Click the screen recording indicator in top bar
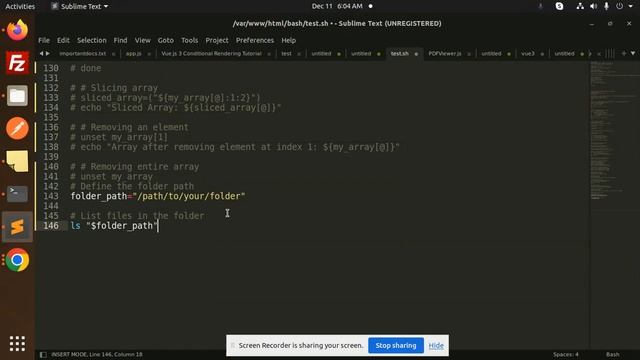The height and width of the screenshot is (360, 640). (370, 6)
